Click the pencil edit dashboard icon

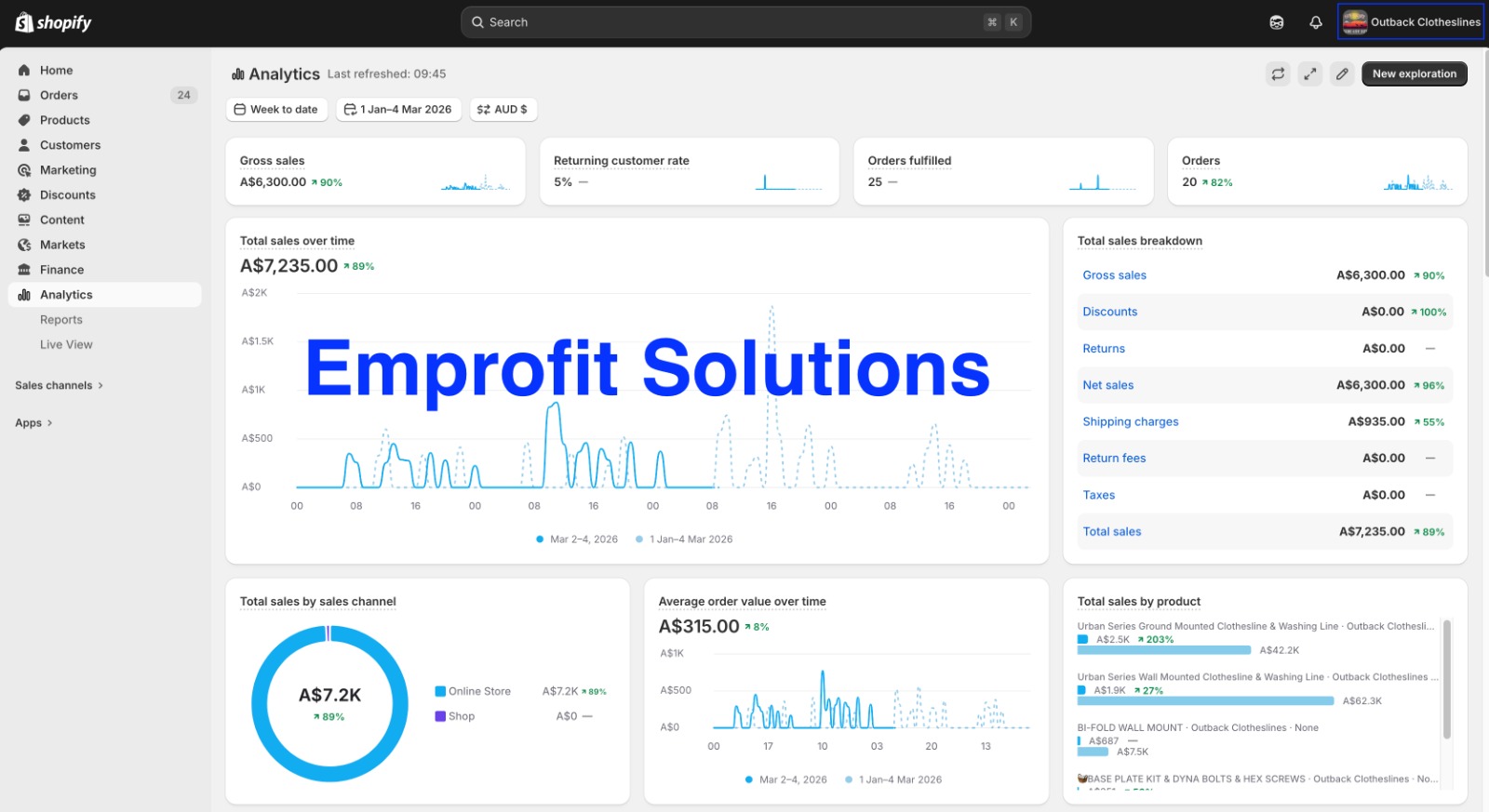(1342, 73)
